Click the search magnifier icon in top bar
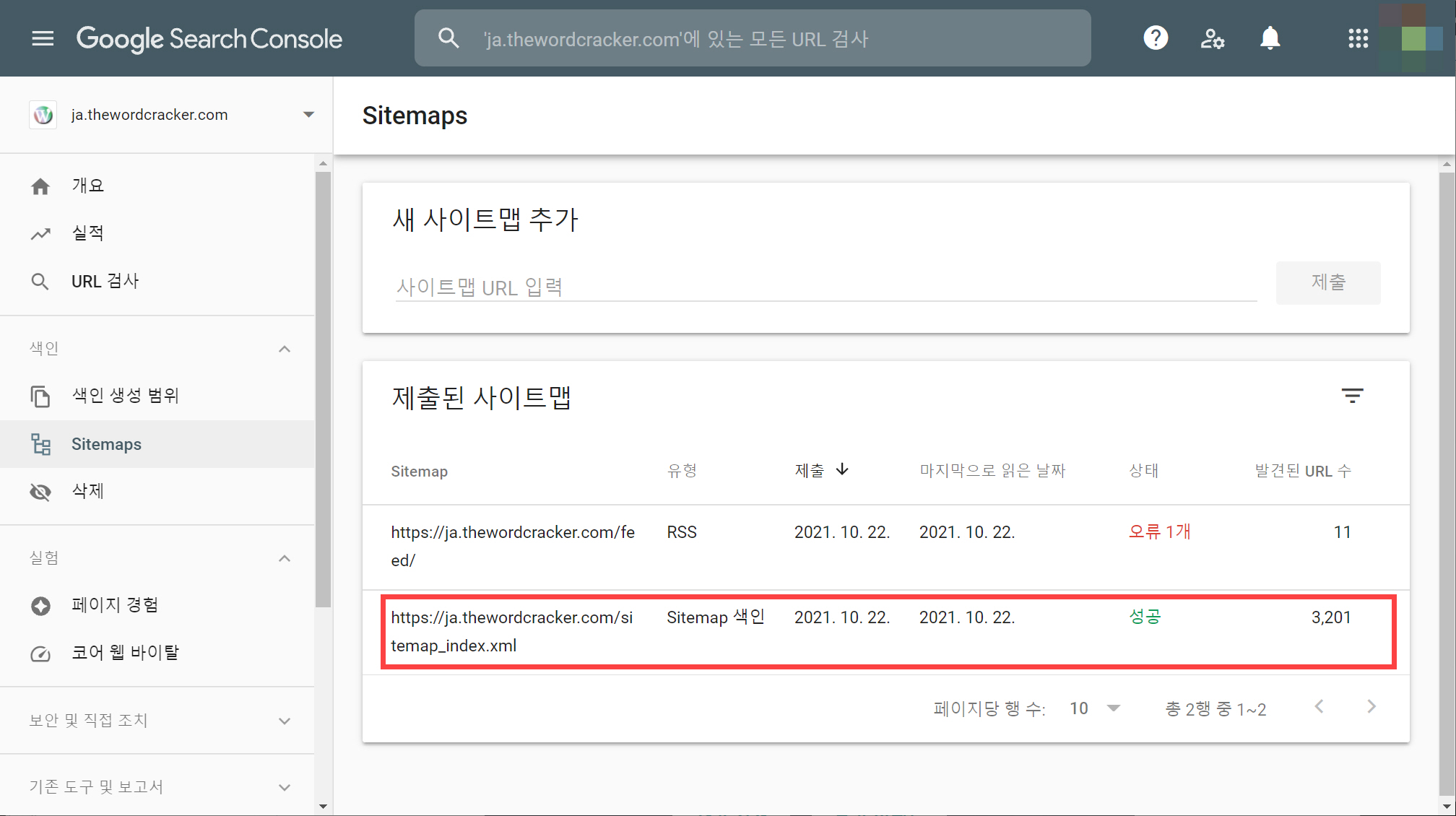The height and width of the screenshot is (816, 1456). (448, 38)
